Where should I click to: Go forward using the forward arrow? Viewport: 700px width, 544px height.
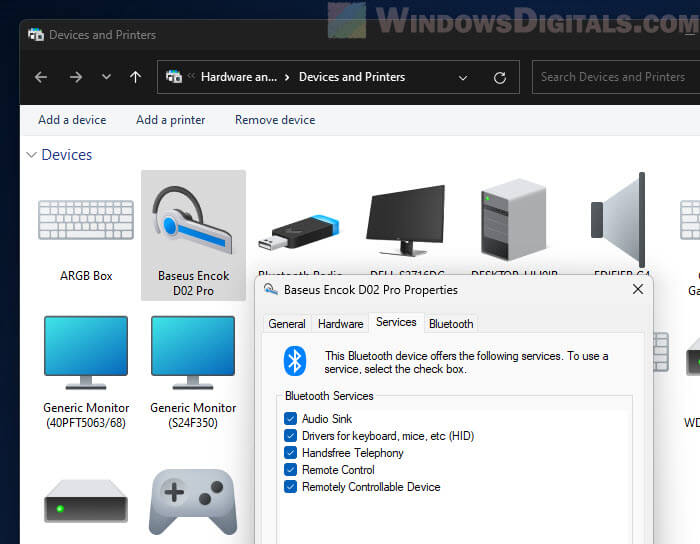[76, 77]
